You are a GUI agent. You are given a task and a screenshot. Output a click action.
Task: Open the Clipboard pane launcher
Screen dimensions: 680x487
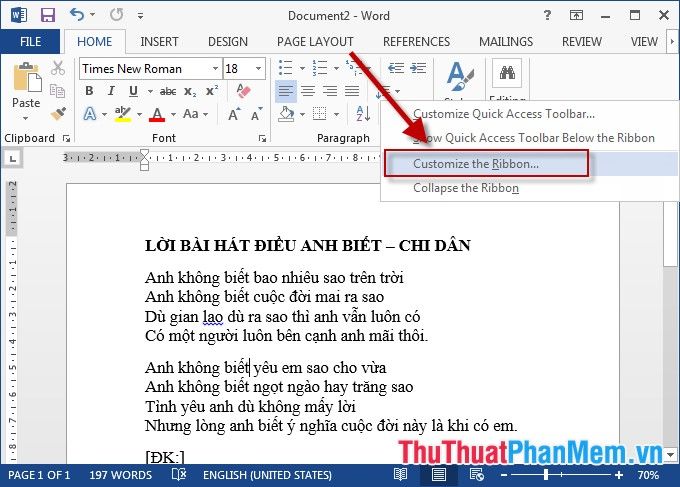[66, 138]
